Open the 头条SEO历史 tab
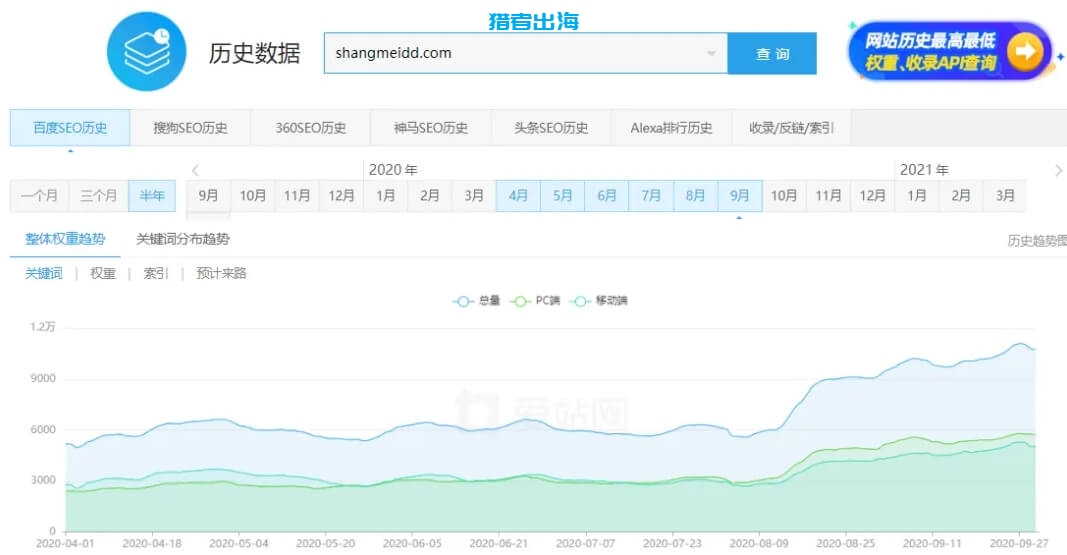This screenshot has width=1067, height=555. [x=551, y=127]
